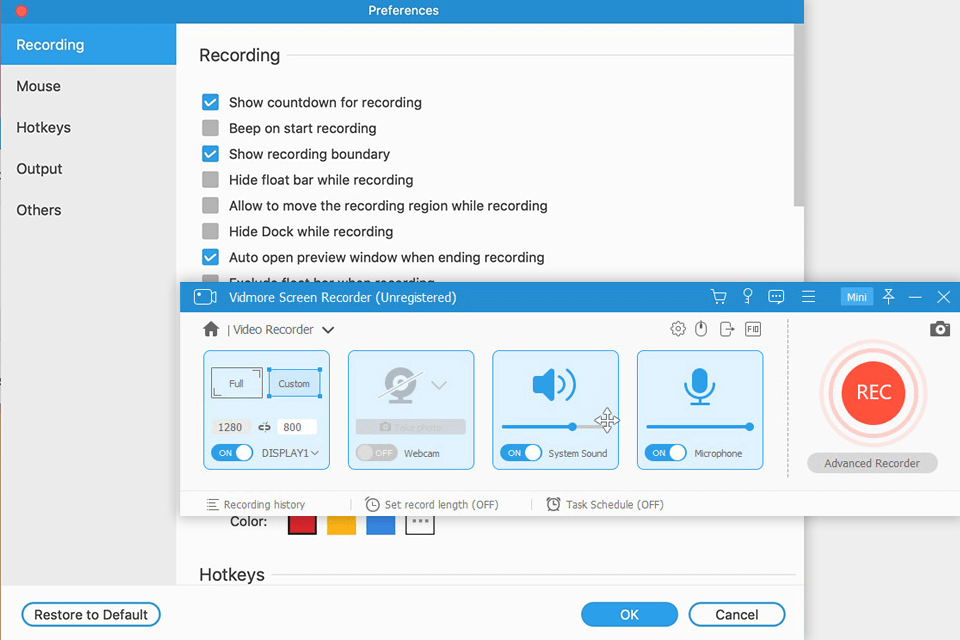Open recording settings gear icon
Image resolution: width=960 pixels, height=640 pixels.
click(678, 329)
